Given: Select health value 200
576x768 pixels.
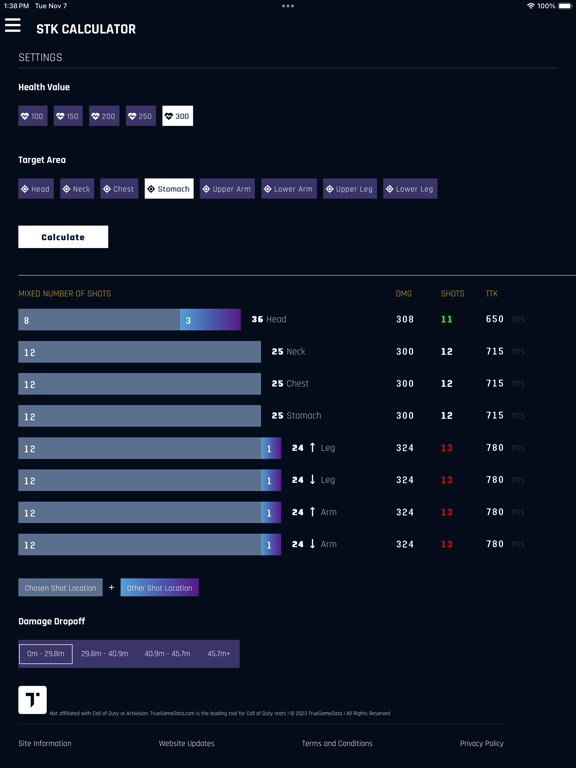Looking at the screenshot, I should click(104, 116).
